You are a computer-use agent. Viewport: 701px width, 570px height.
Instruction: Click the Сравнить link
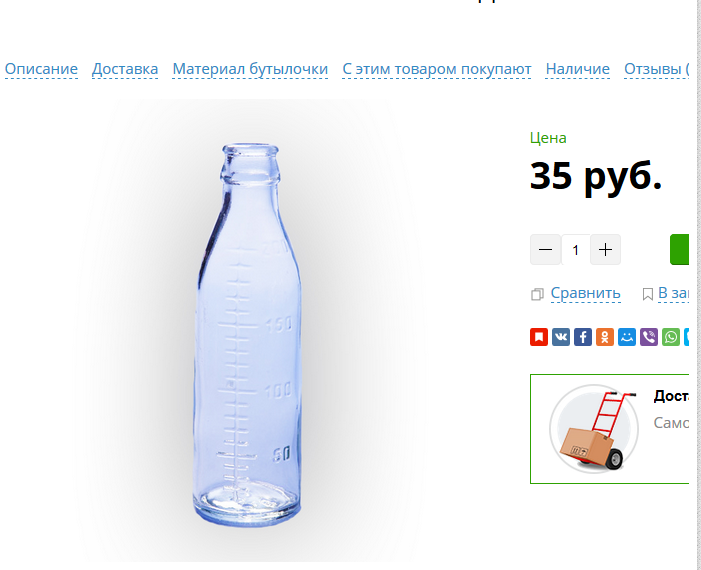585,293
